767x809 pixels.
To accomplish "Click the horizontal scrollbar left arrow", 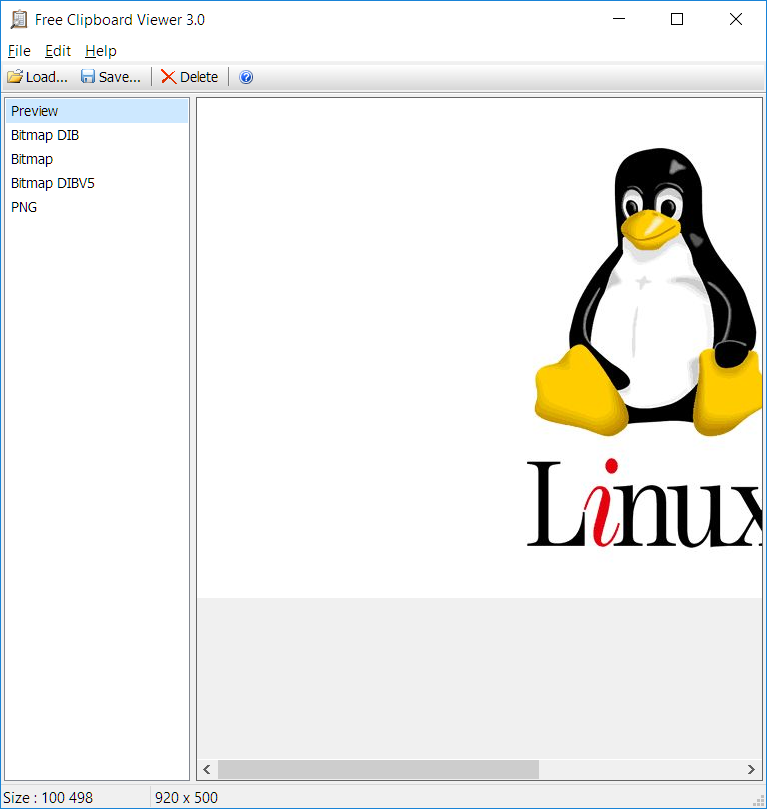I will tap(207, 769).
